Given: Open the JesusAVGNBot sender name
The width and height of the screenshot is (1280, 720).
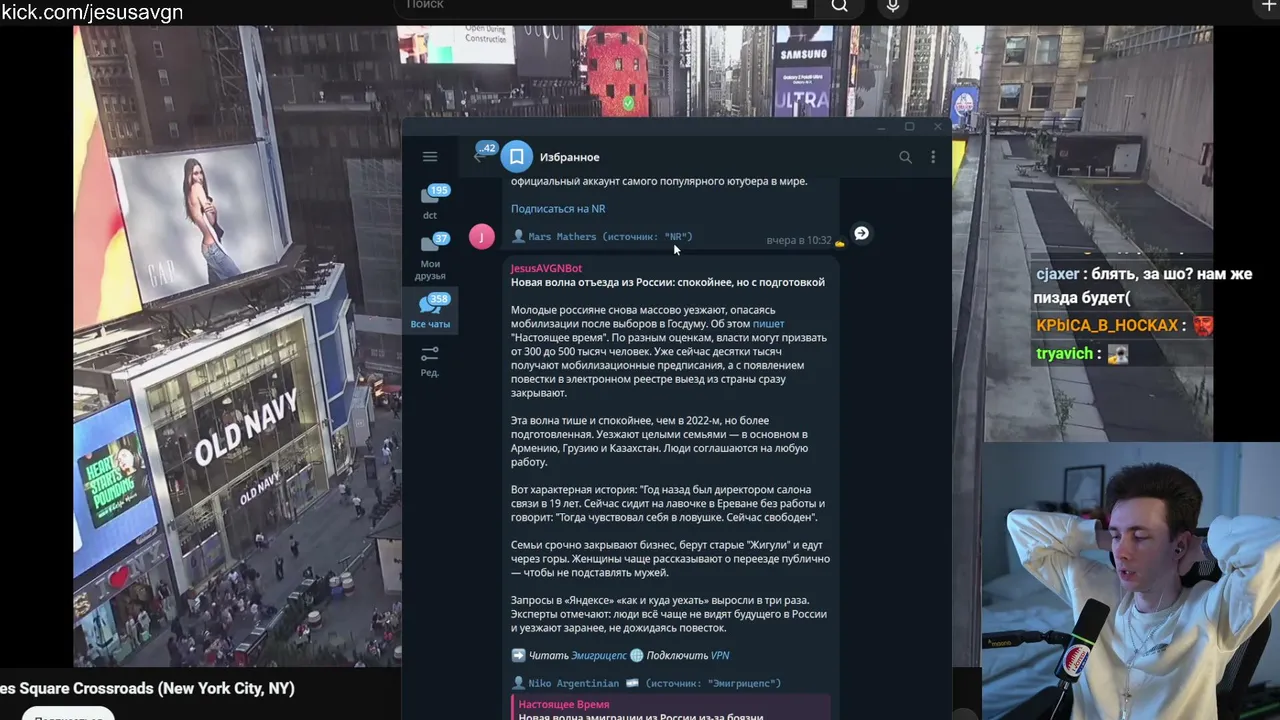Looking at the screenshot, I should [546, 268].
